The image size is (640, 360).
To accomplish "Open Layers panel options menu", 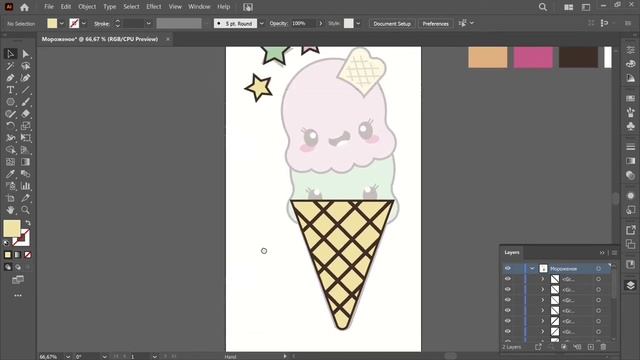I will pyautogui.click(x=615, y=253).
